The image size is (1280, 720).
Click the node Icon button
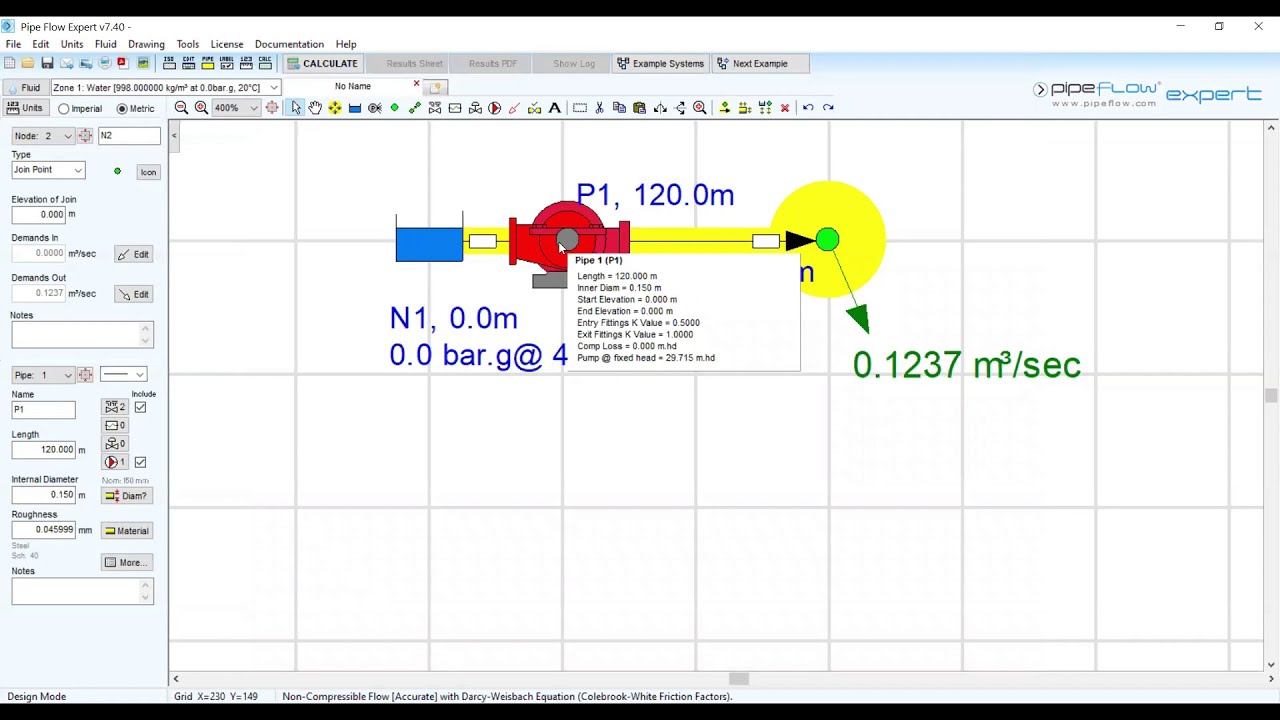click(148, 172)
